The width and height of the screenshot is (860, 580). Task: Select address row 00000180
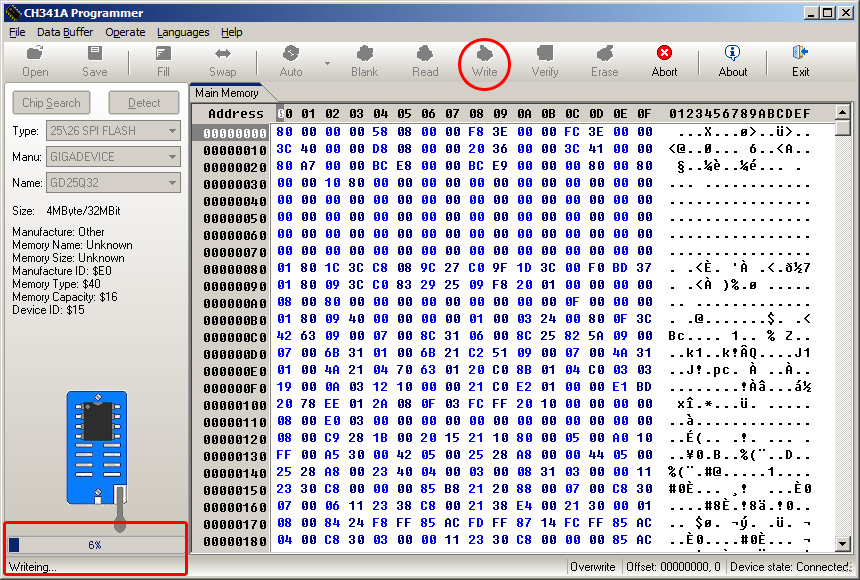(x=235, y=541)
